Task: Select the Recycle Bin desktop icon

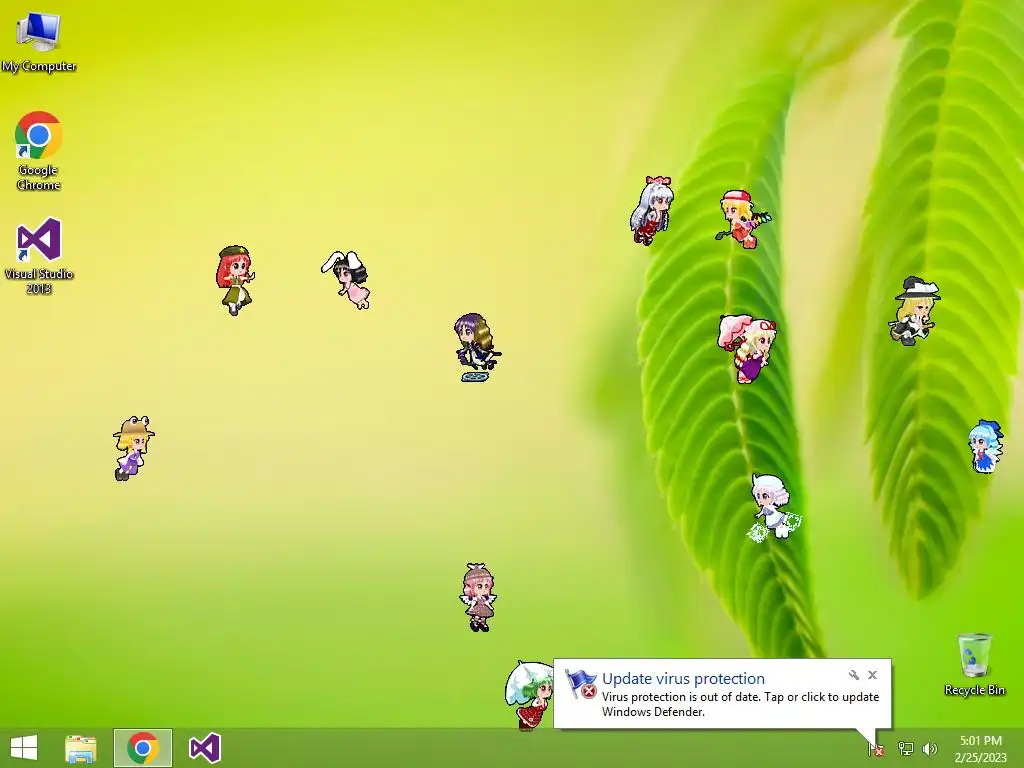Action: [x=974, y=664]
